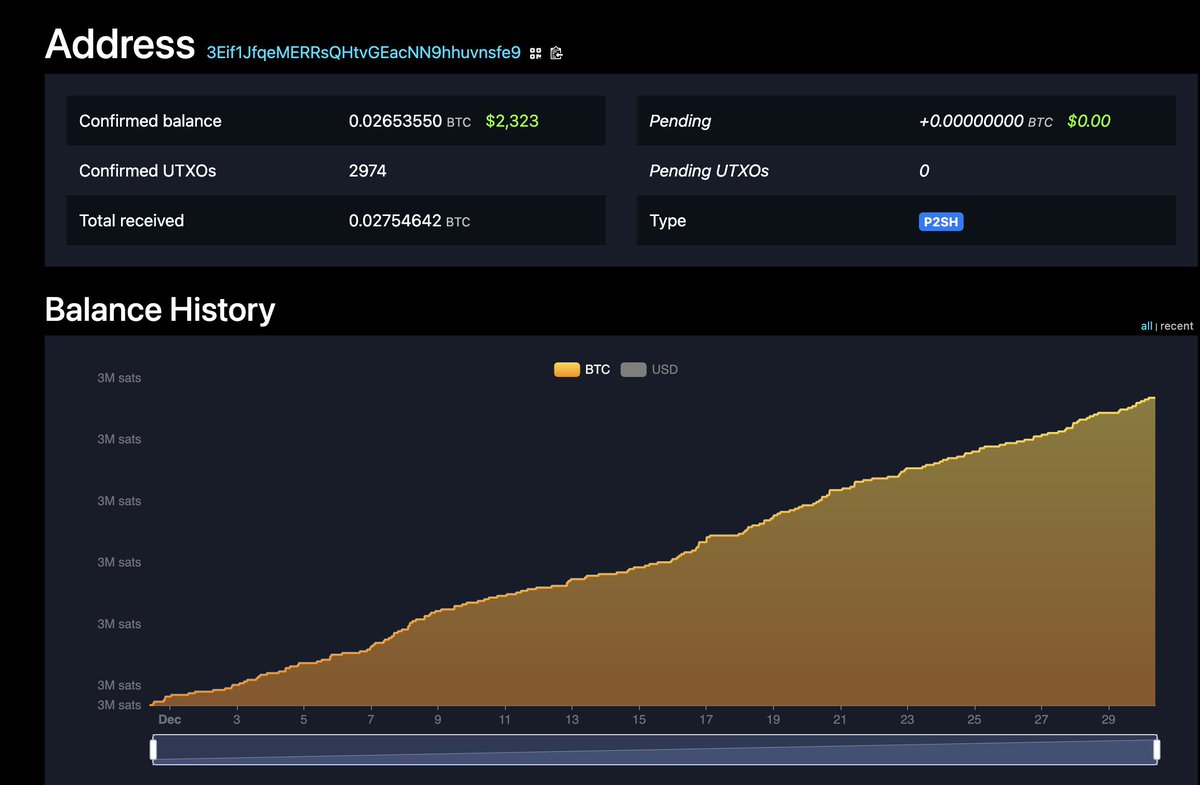Click the pending $0.00 value
This screenshot has height=785, width=1200.
pyautogui.click(x=1089, y=121)
